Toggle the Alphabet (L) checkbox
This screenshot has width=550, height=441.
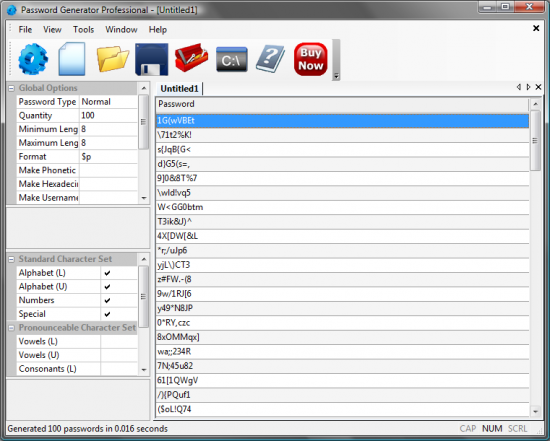click(107, 273)
